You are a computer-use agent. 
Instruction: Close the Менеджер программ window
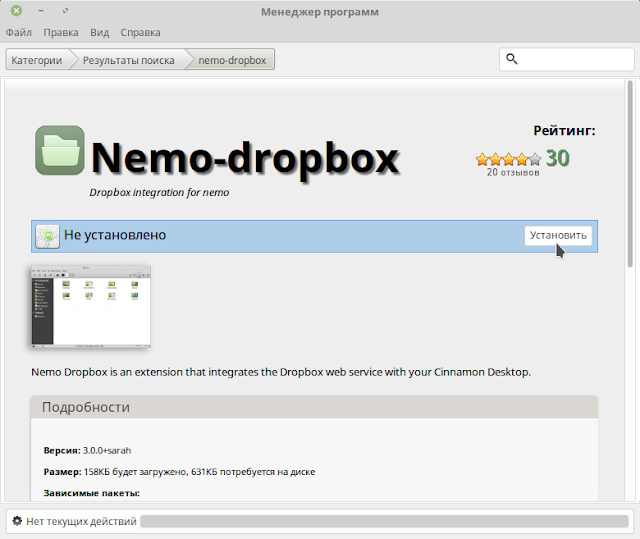[16, 11]
